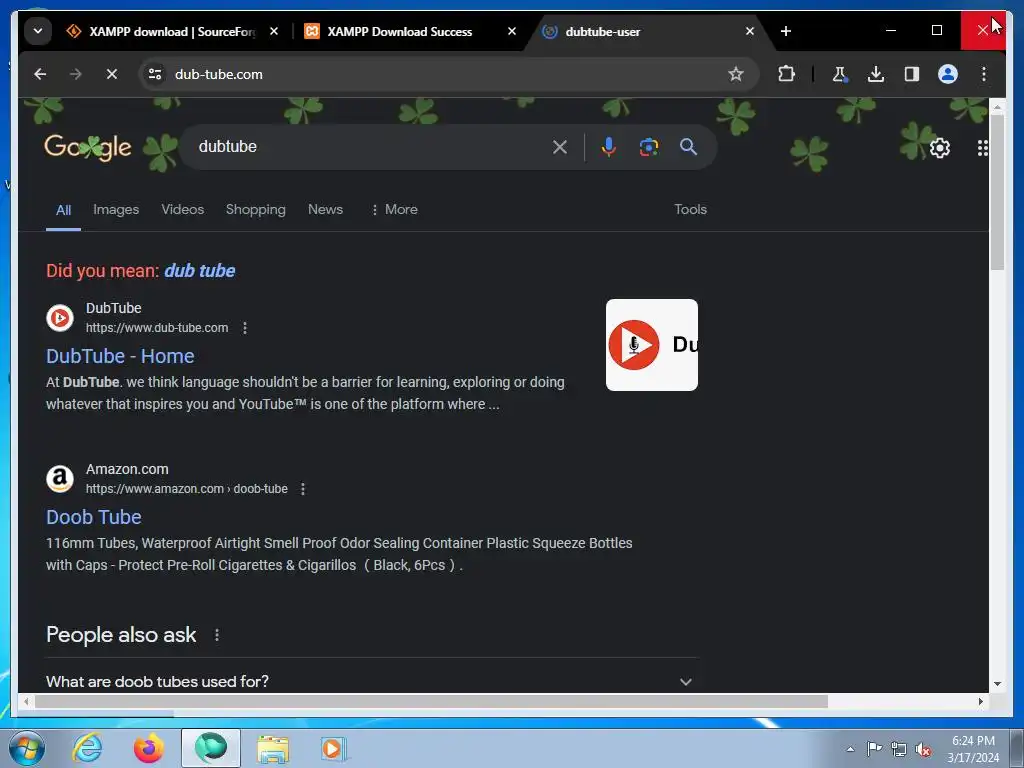The image size is (1024, 768).
Task: Click the 'dub tube' suggestion link
Action: coord(199,271)
